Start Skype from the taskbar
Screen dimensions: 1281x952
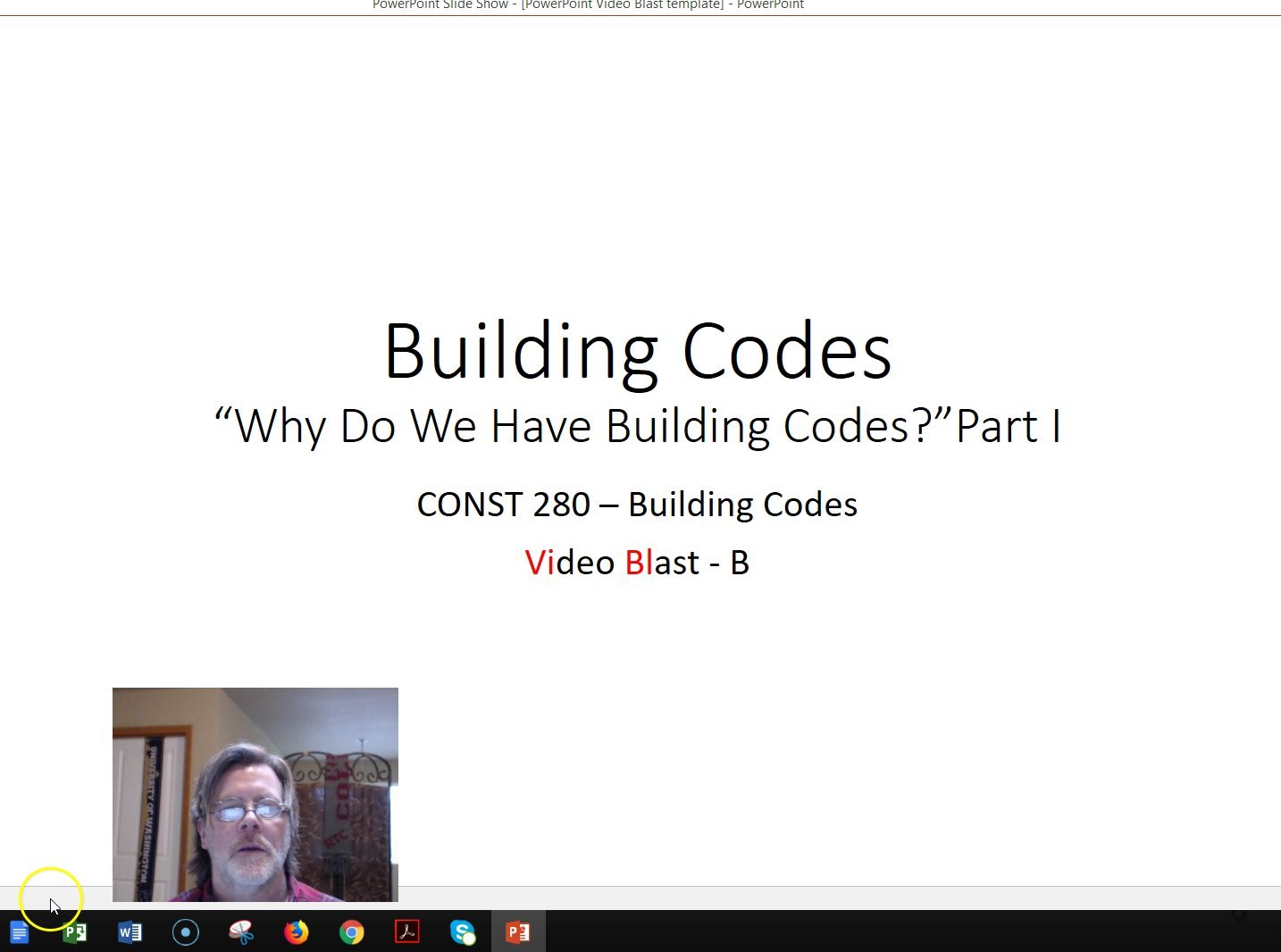(x=463, y=931)
